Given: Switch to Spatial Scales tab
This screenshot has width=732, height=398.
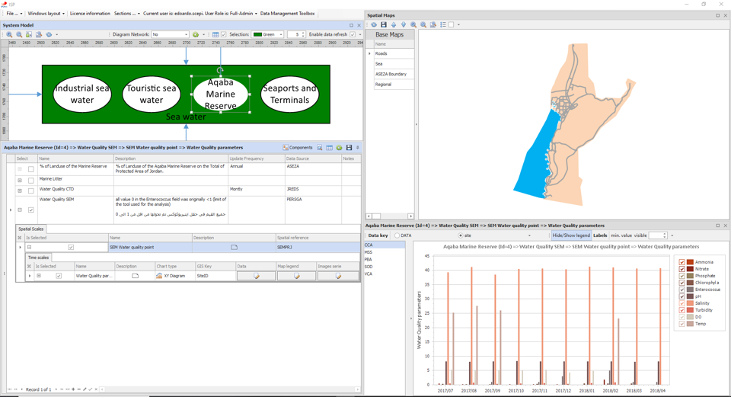Looking at the screenshot, I should (31, 229).
